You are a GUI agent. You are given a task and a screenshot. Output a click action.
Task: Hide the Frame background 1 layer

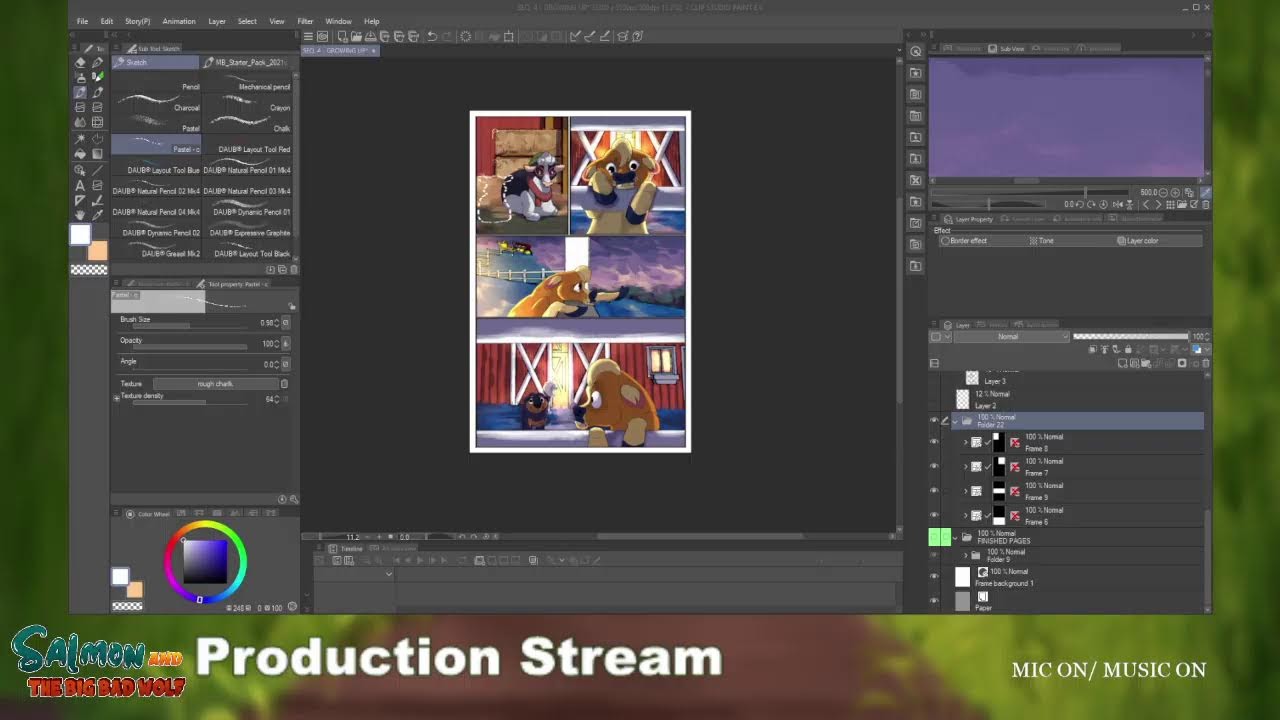[x=934, y=577]
